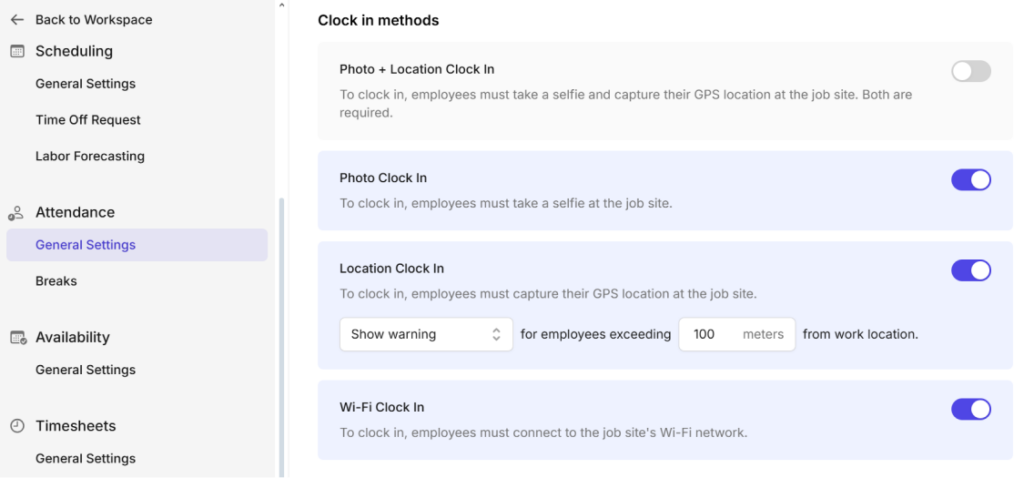This screenshot has height=478, width=1024.
Task: Click the Attendance people icon
Action: pos(16,213)
